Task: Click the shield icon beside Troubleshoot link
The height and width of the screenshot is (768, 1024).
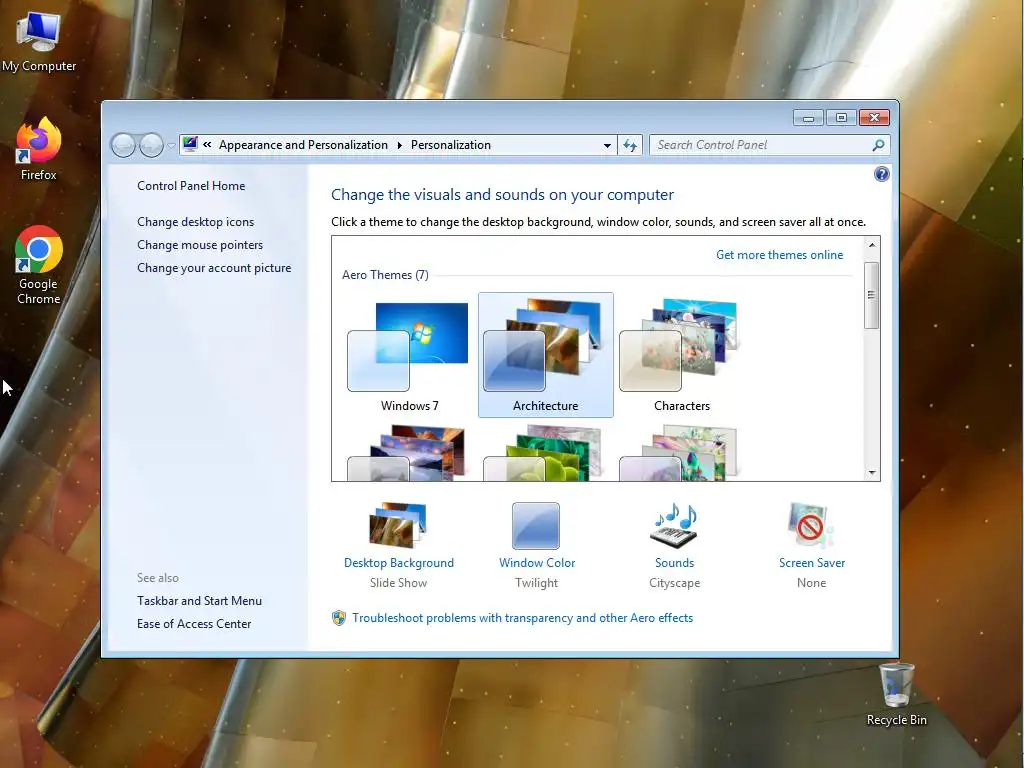Action: (338, 618)
